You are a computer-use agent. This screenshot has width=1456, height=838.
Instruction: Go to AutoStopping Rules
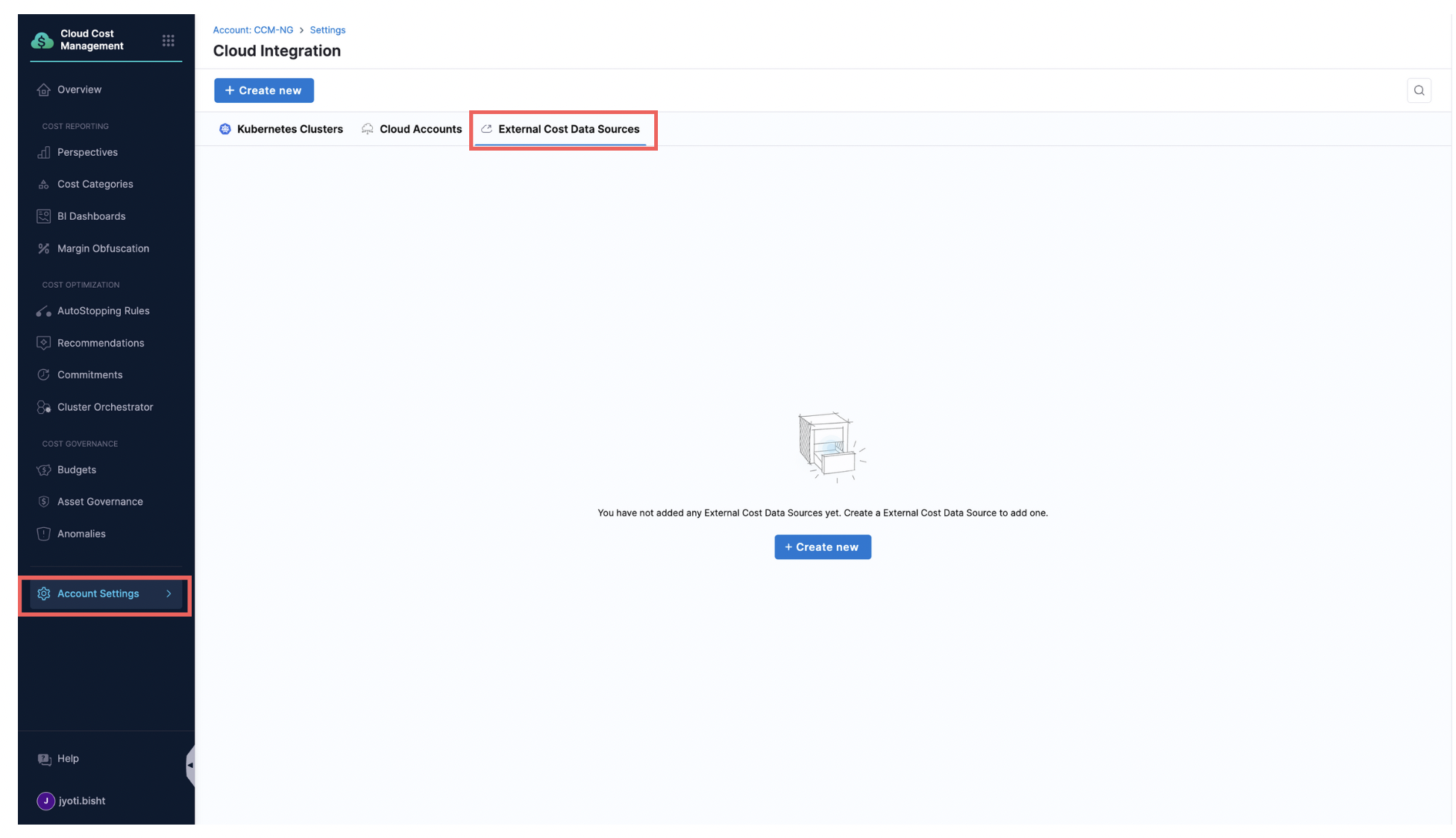pos(103,311)
